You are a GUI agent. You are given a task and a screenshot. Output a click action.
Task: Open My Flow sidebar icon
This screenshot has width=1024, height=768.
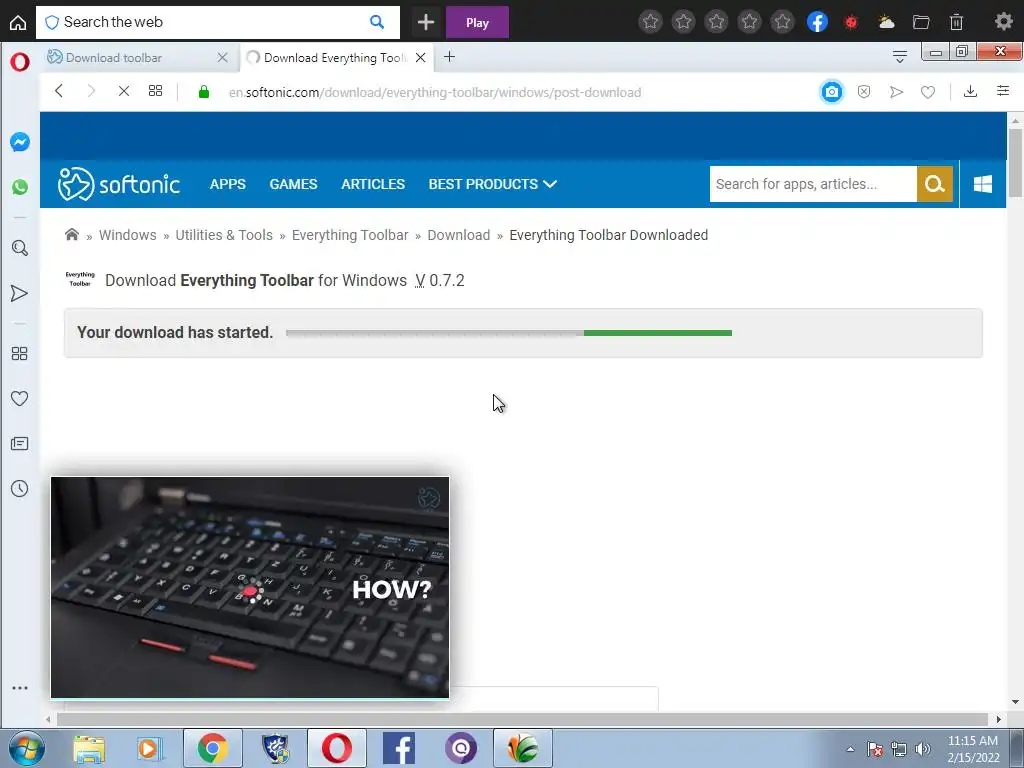20,293
